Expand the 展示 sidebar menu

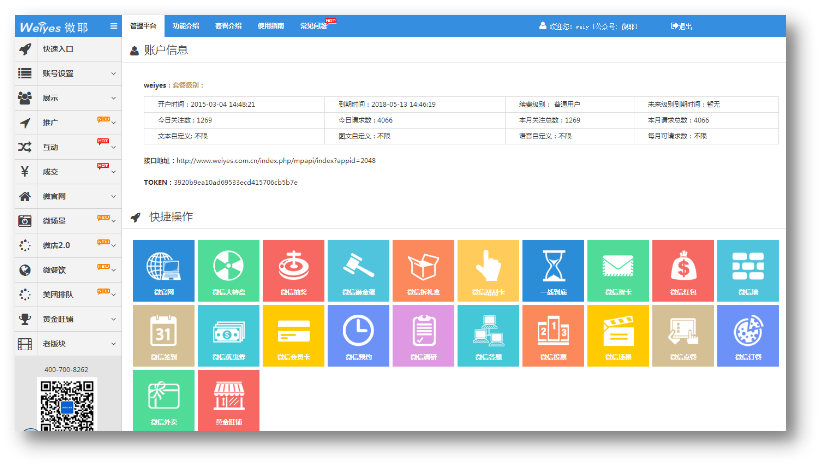[68, 98]
